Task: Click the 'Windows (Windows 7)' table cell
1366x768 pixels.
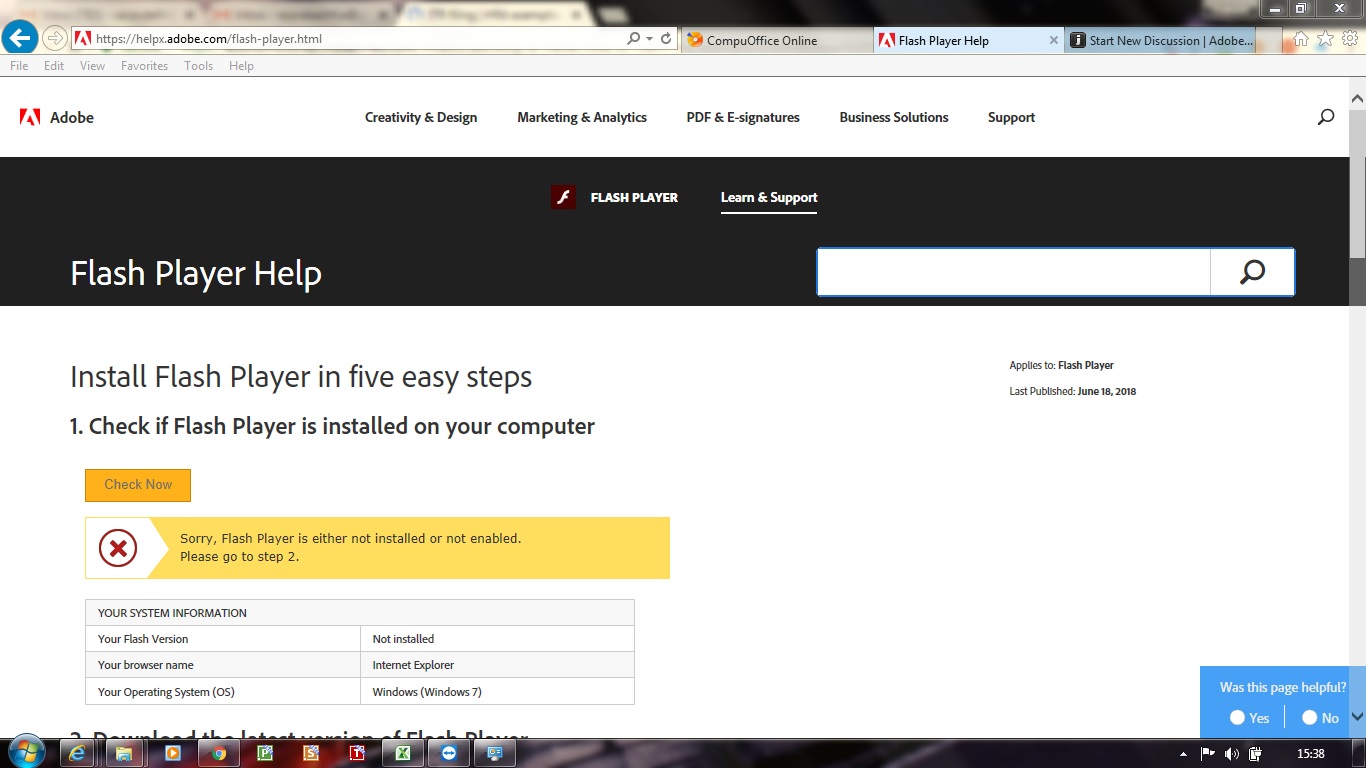Action: pos(497,691)
